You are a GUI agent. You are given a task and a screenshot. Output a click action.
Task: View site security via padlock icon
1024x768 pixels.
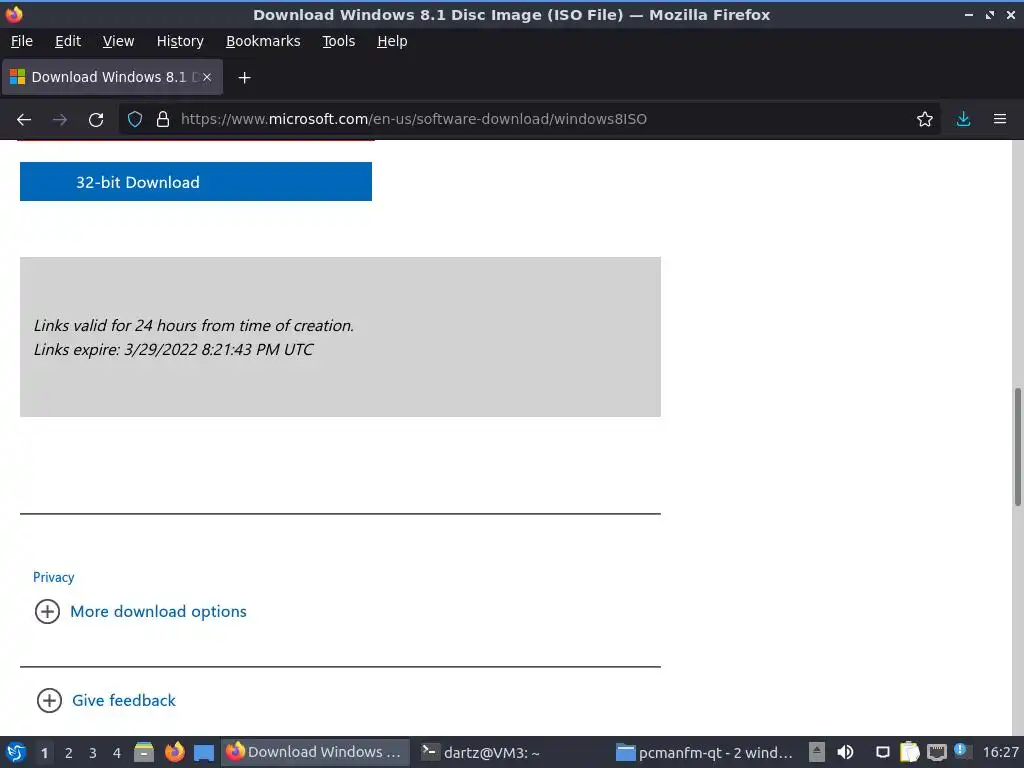pyautogui.click(x=163, y=119)
